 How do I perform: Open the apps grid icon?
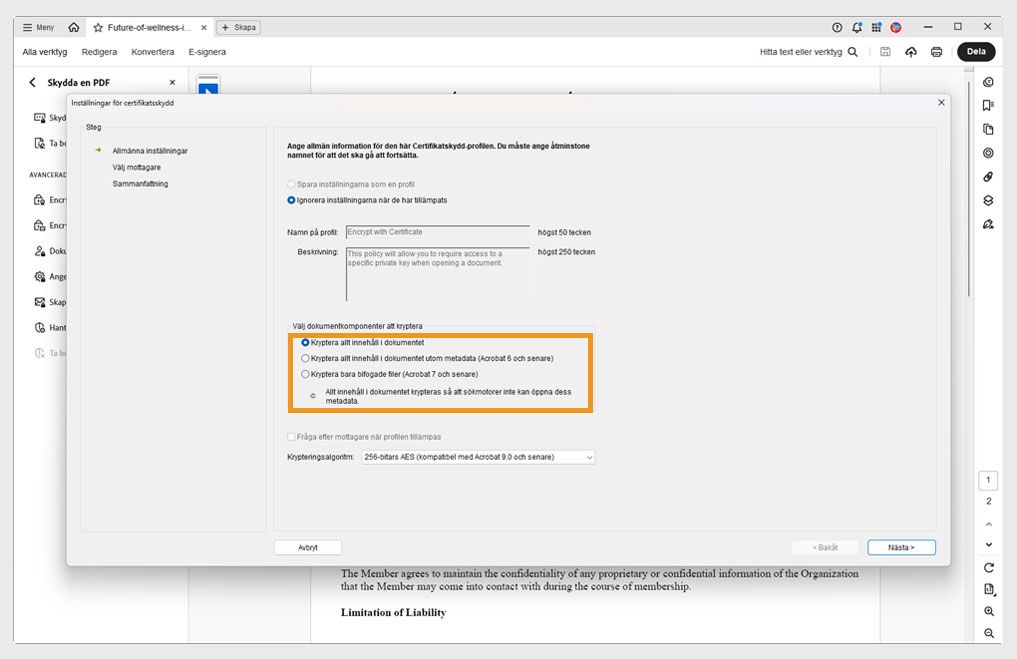click(876, 27)
